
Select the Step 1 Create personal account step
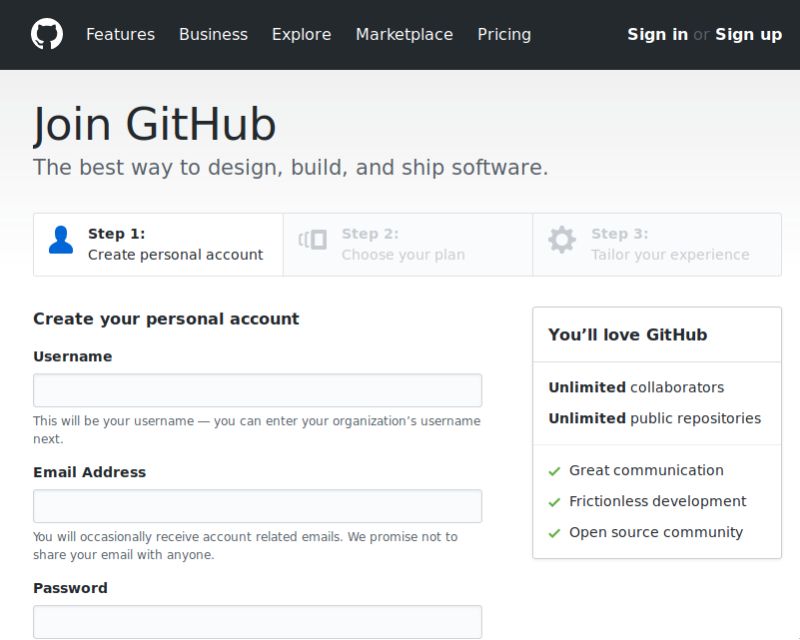[x=157, y=244]
